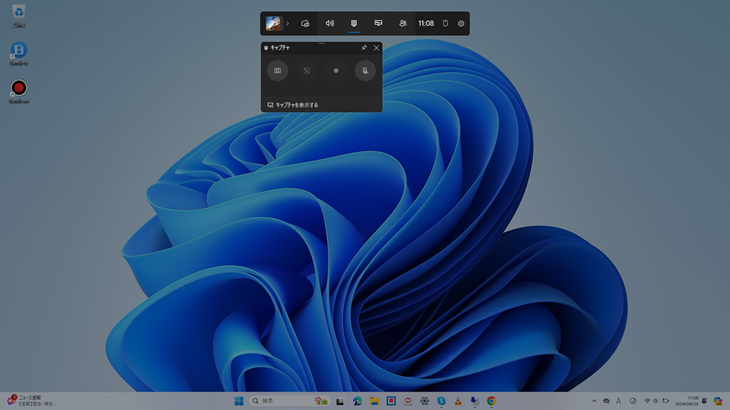This screenshot has height=410, width=730.
Task: Open Task View on the taskbar
Action: point(340,401)
